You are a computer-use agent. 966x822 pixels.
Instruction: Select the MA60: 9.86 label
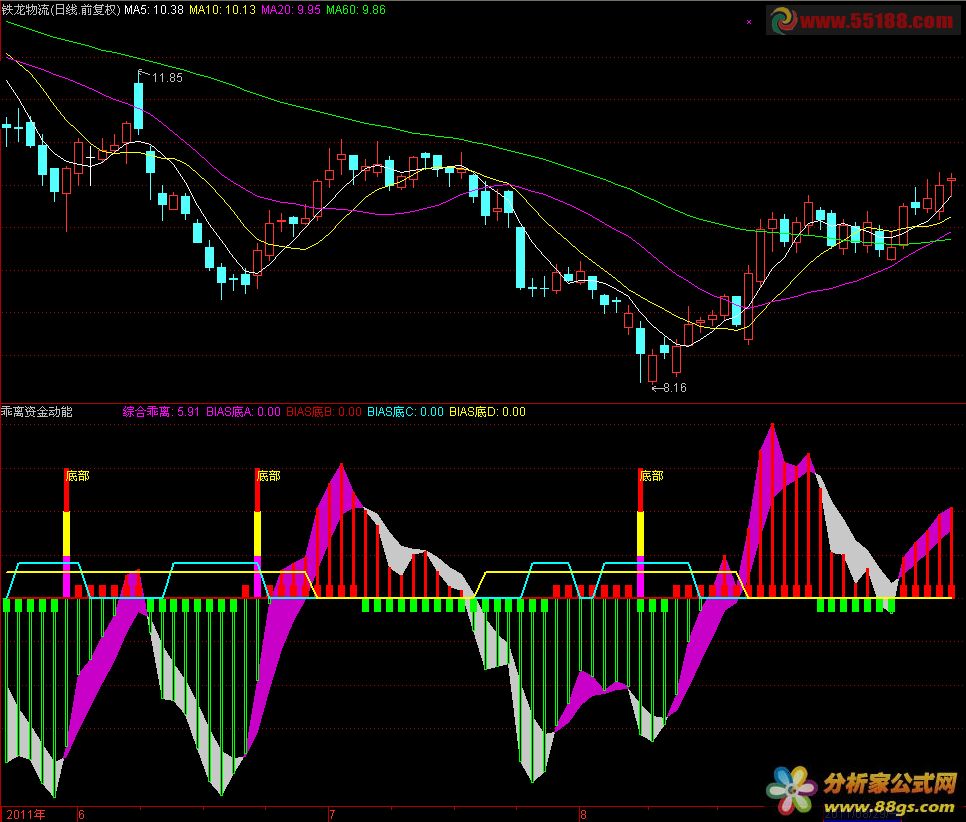(x=355, y=9)
